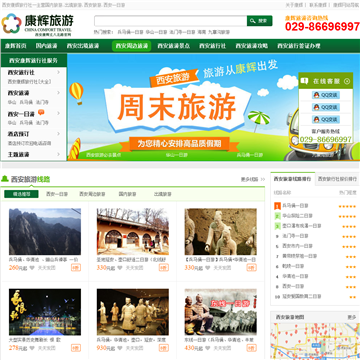The height and width of the screenshot is (360, 360).
Task: Open 国内旅游 in the green nav bar
Action: 46,46
